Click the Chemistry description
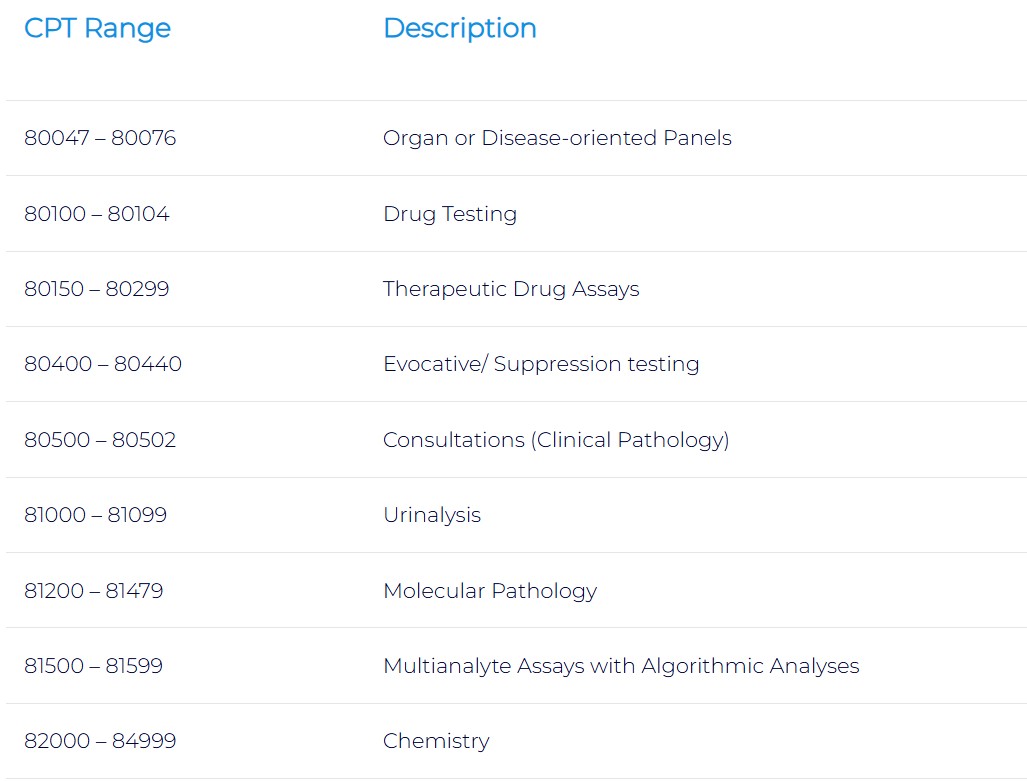 pos(436,741)
